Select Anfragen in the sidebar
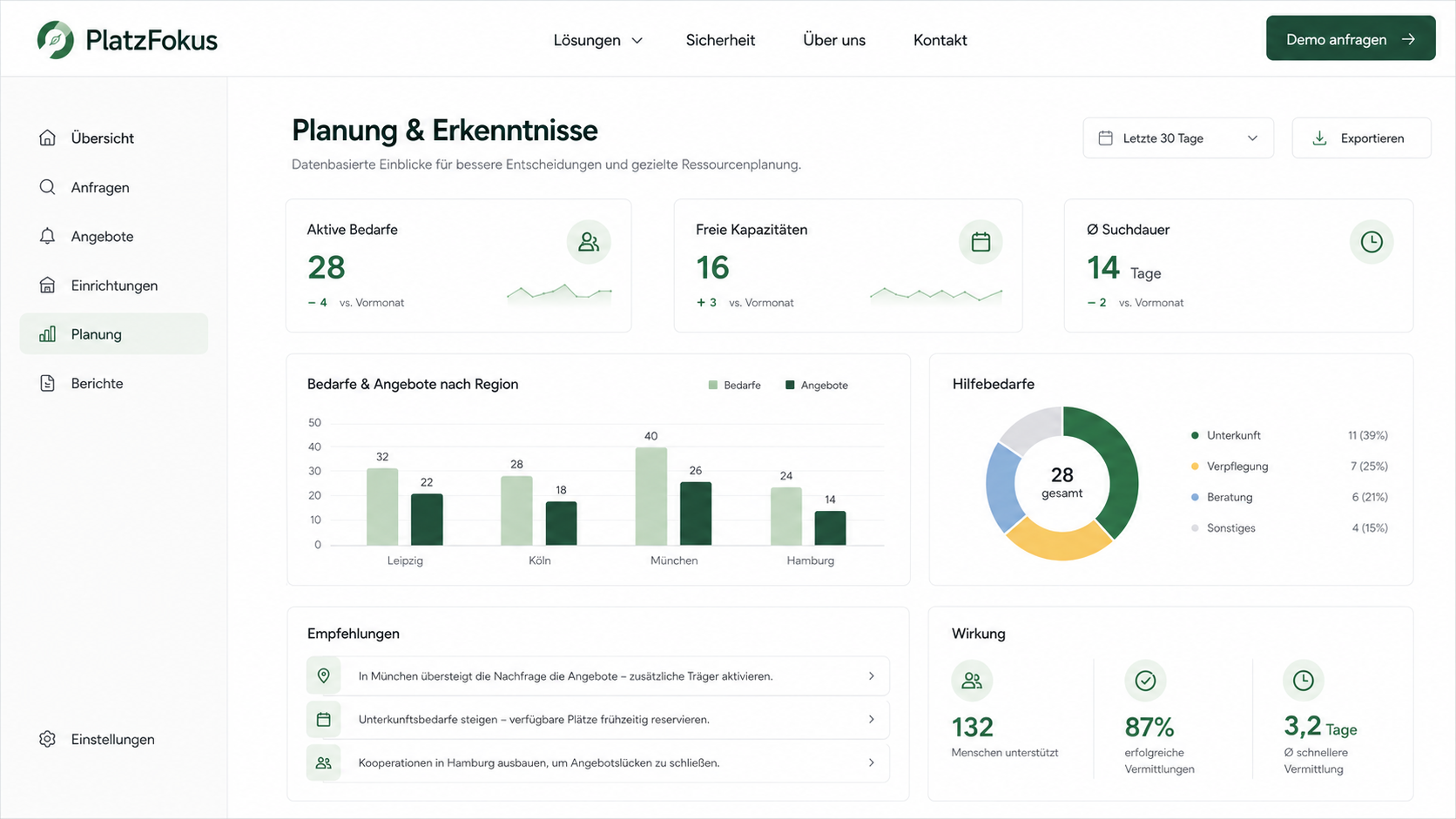The height and width of the screenshot is (819, 1456). [x=114, y=187]
